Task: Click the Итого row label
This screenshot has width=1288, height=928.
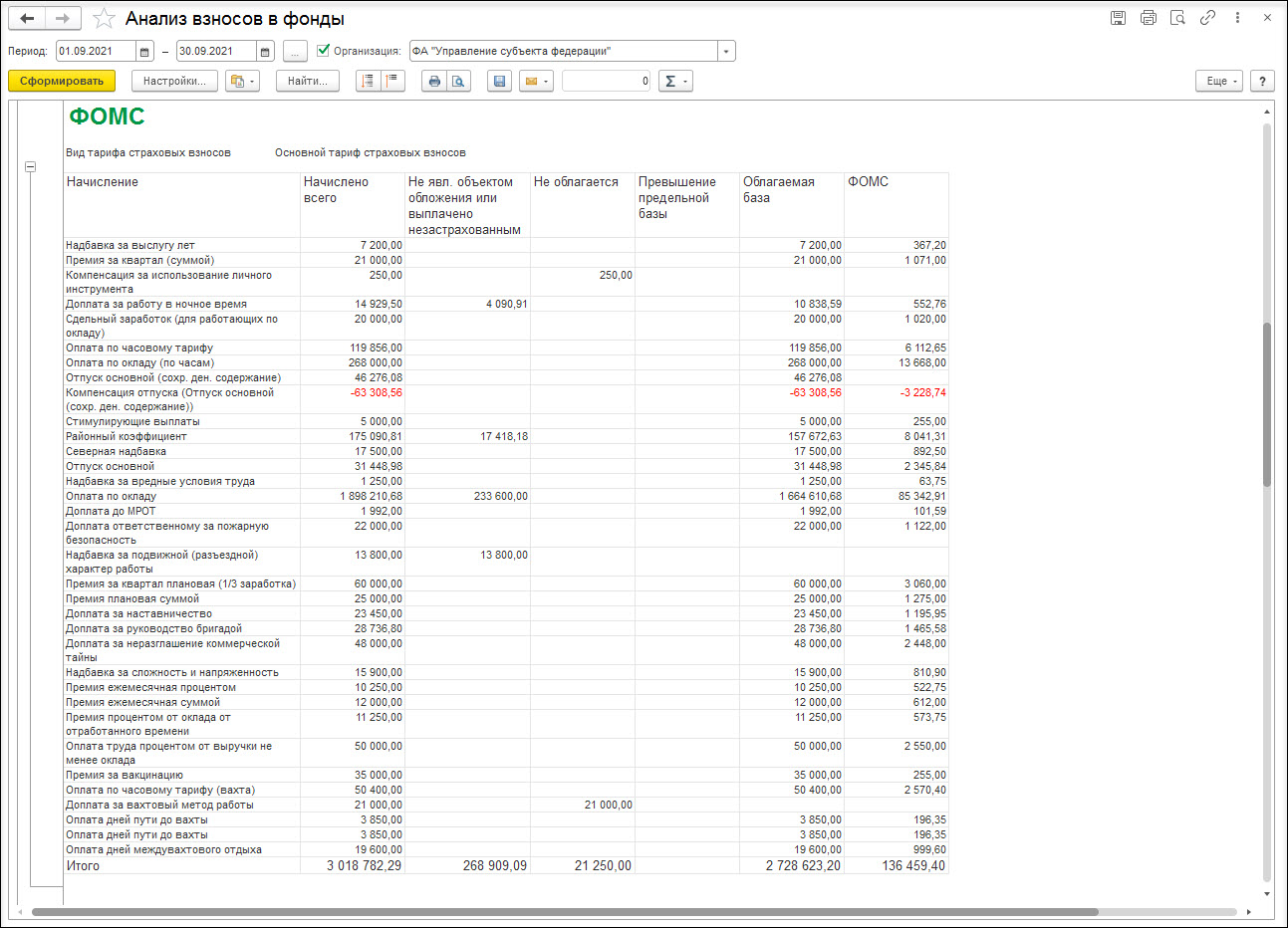Action: tap(83, 866)
